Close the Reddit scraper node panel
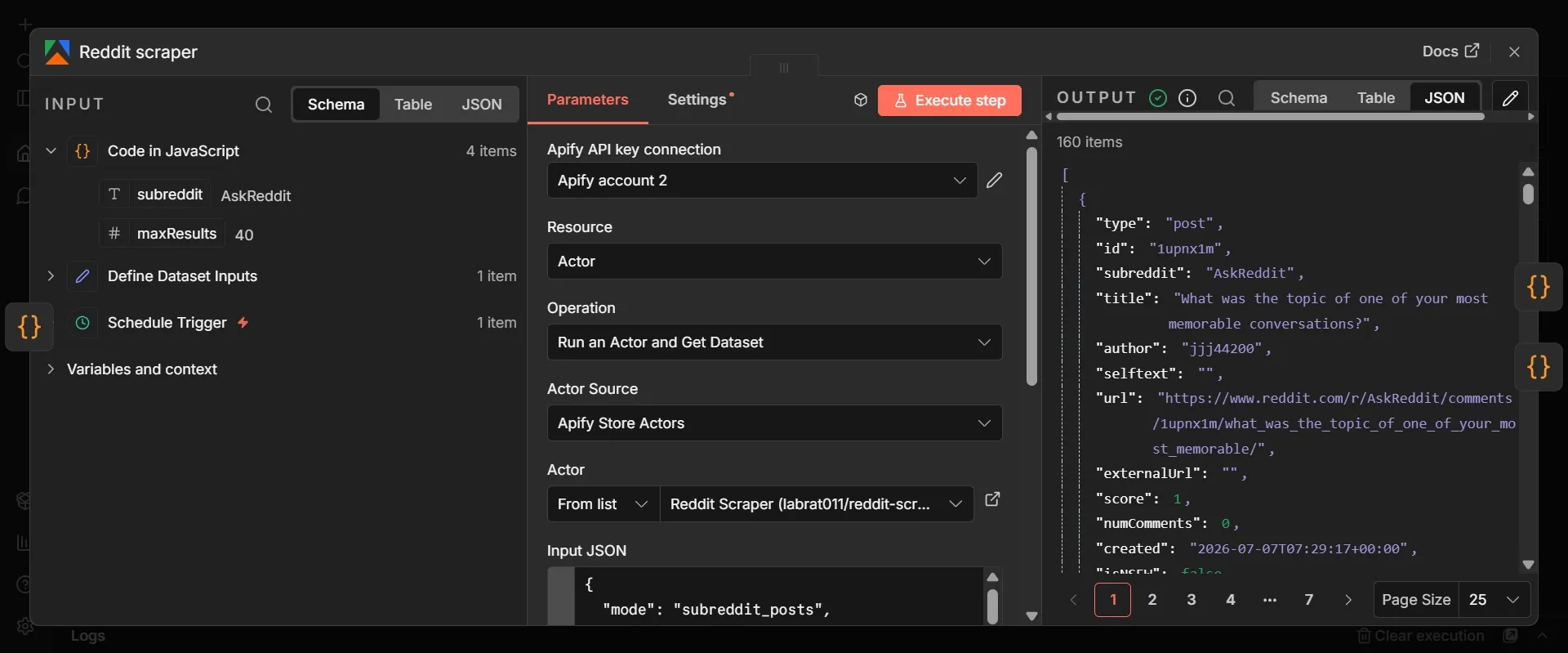The width and height of the screenshot is (1568, 653). click(1514, 51)
